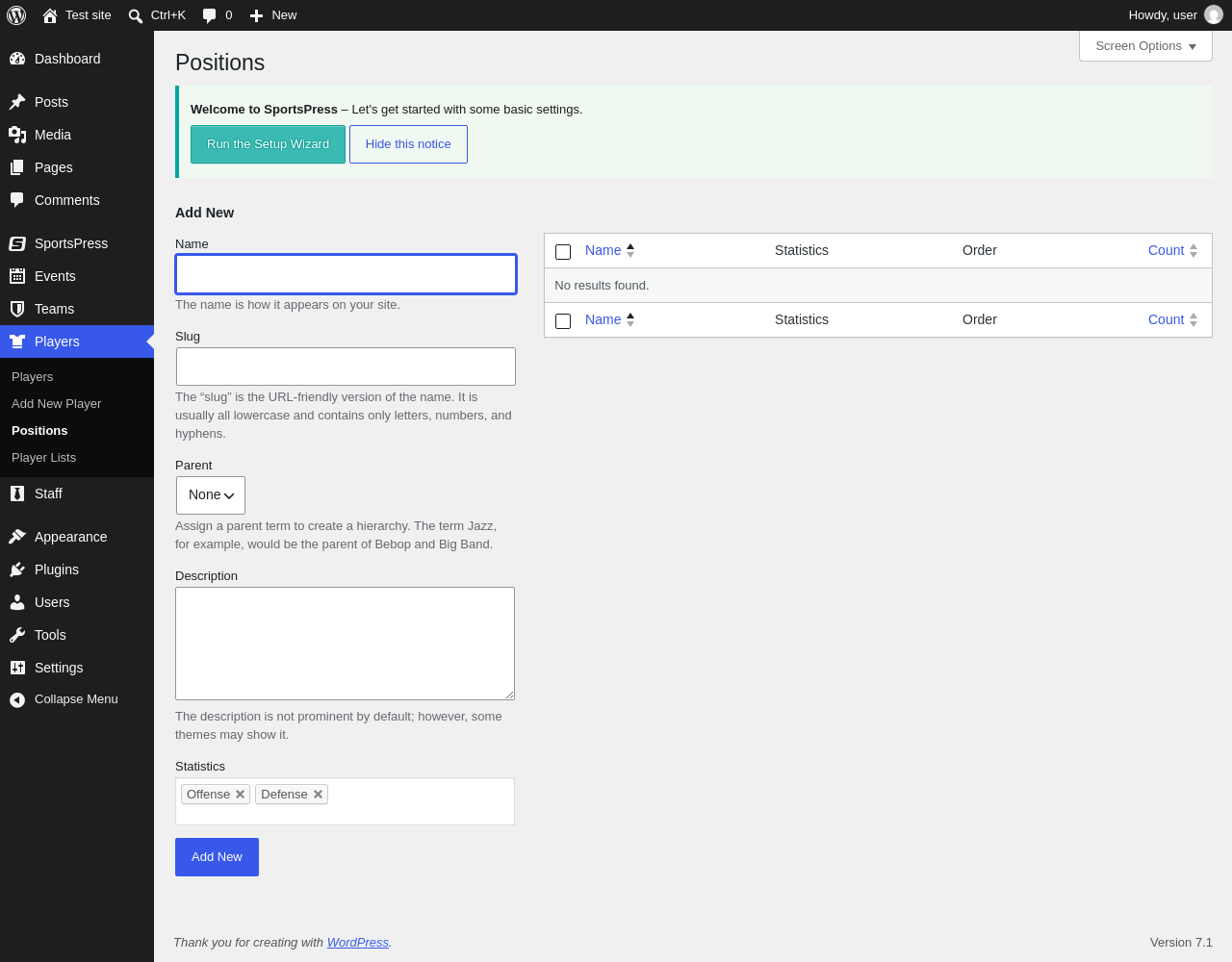Click the Teams shield icon
The image size is (1232, 962).
pos(17,309)
